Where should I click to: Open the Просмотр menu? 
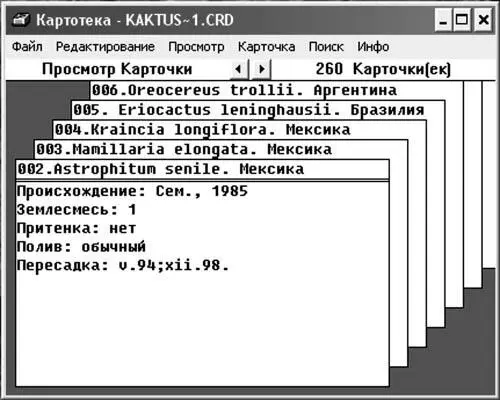196,47
